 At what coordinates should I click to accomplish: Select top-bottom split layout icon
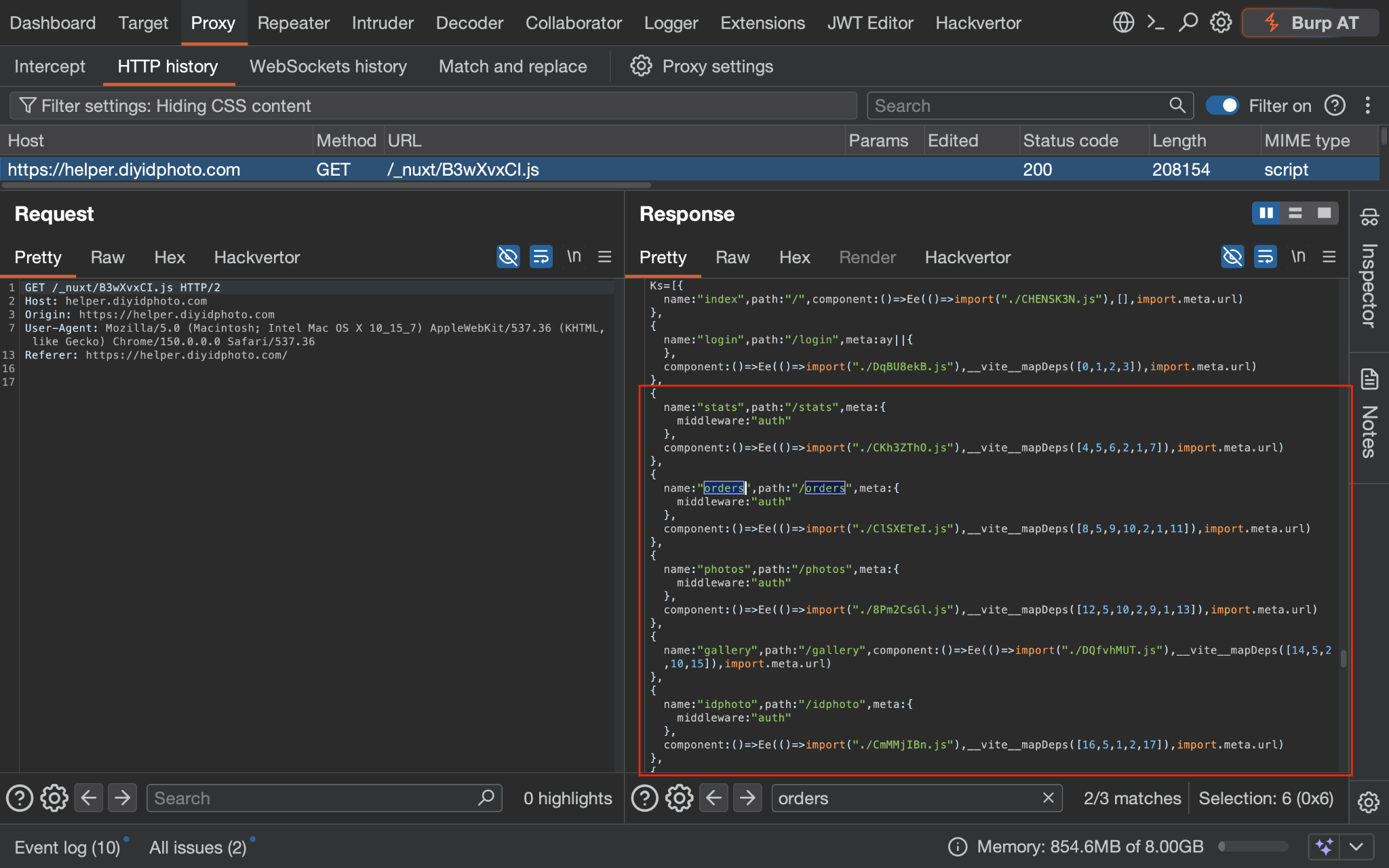tap(1295, 213)
